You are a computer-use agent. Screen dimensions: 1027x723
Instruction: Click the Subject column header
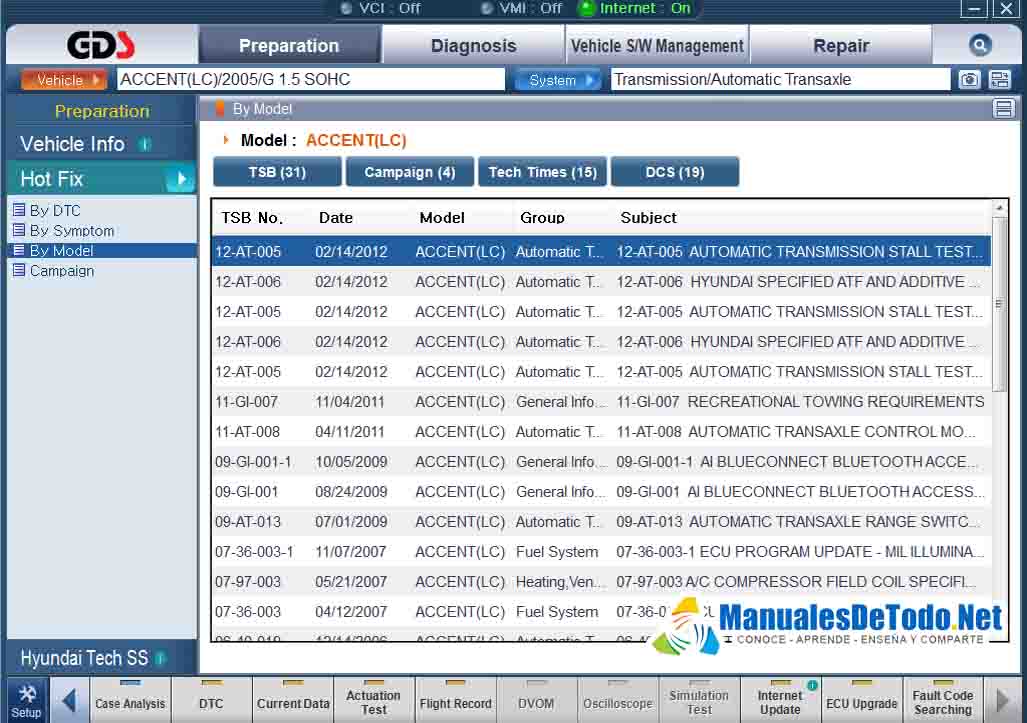648,217
